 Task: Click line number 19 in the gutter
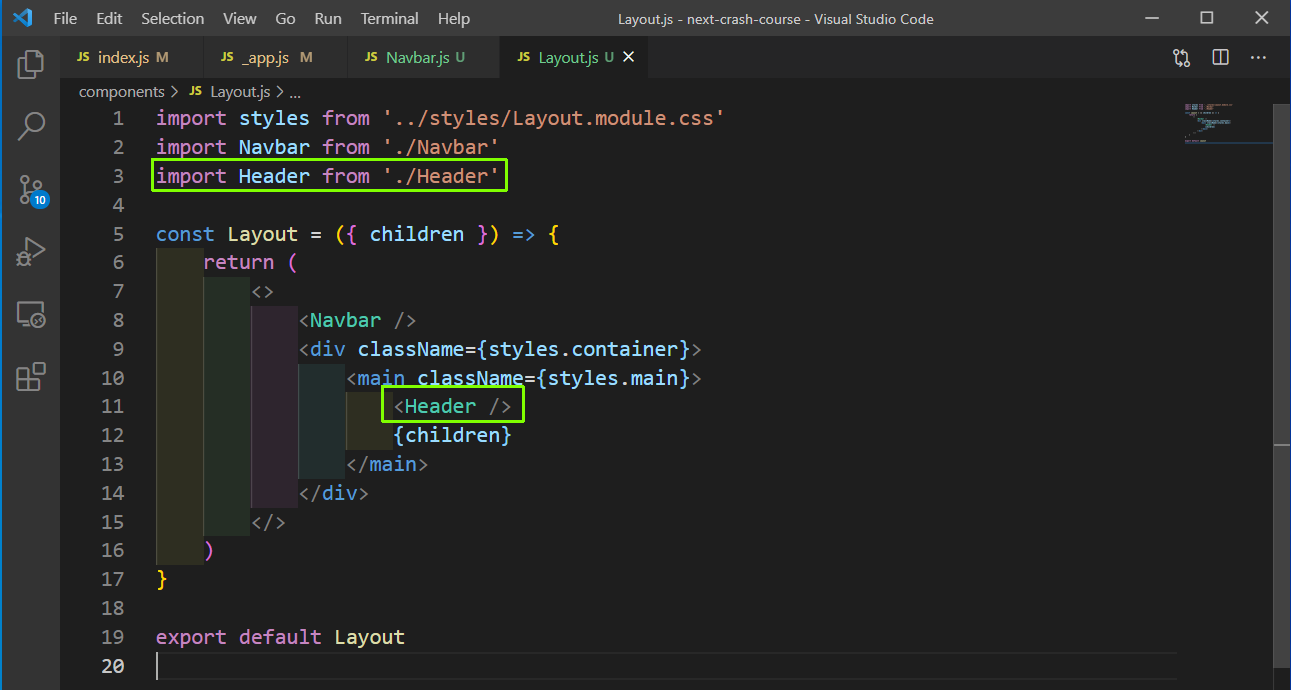112,637
